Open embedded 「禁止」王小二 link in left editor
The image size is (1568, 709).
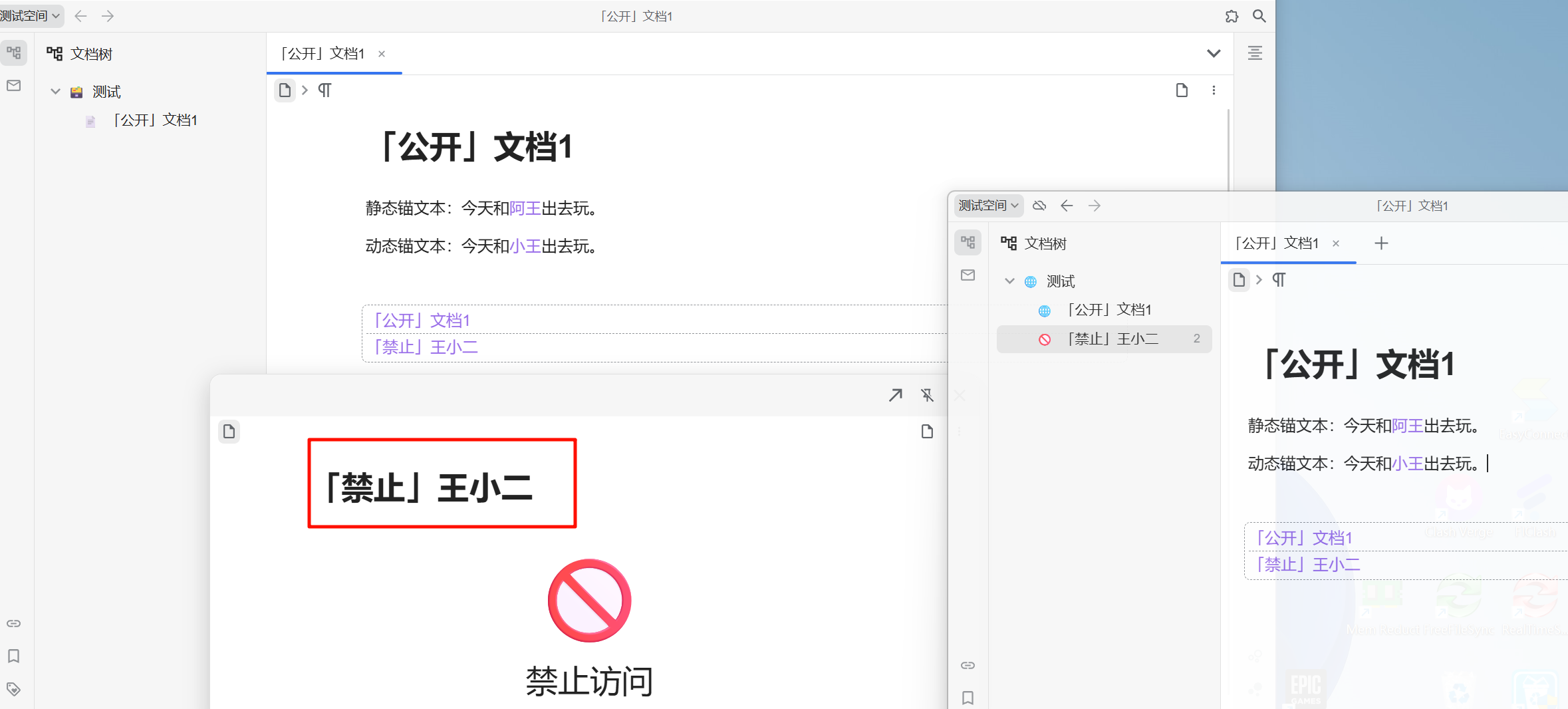[426, 347]
